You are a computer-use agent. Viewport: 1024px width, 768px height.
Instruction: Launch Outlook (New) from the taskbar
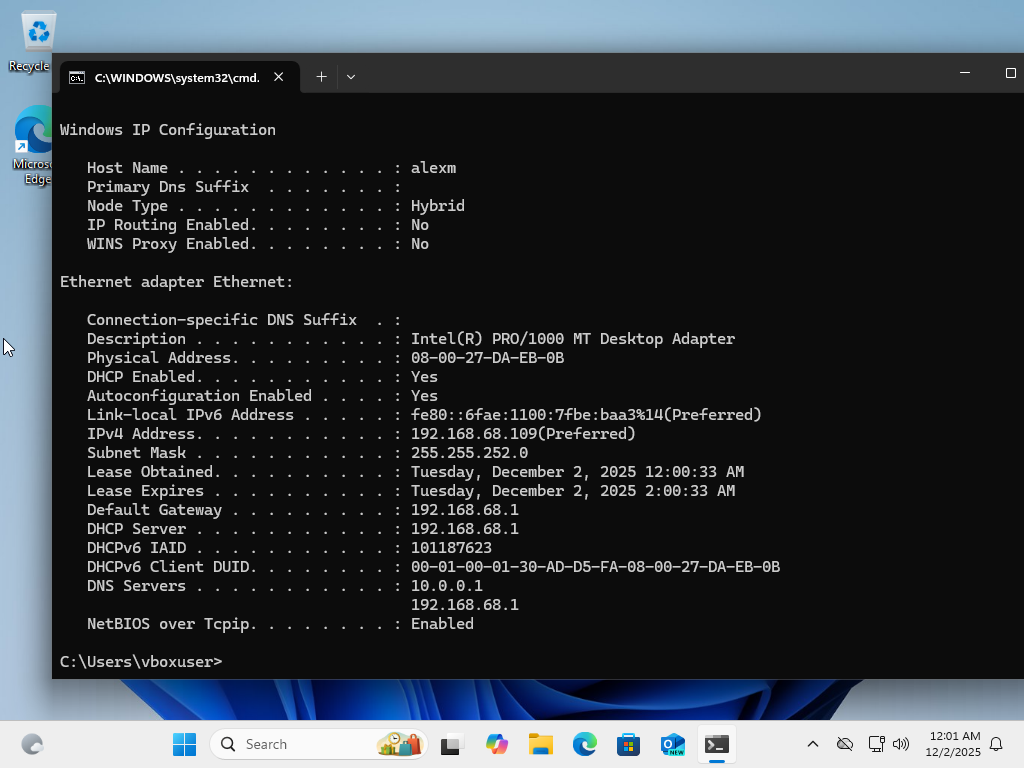point(672,744)
